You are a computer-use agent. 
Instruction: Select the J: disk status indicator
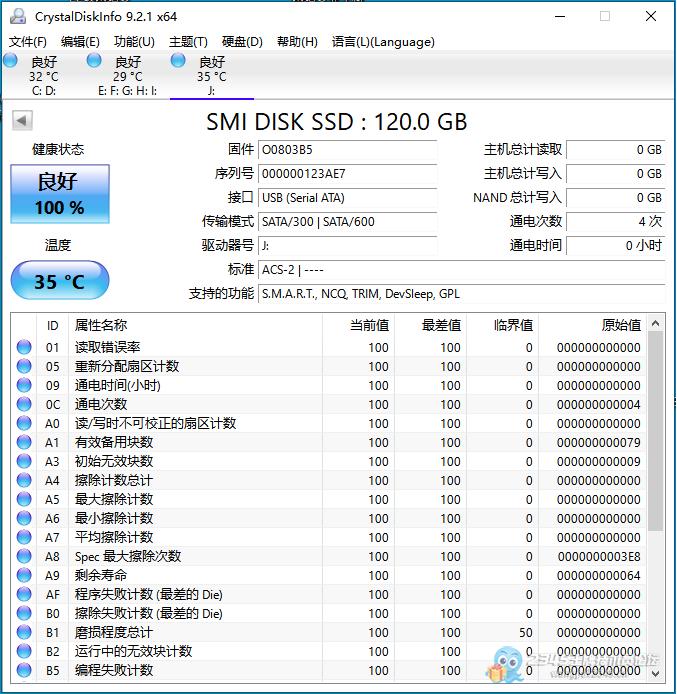178,60
